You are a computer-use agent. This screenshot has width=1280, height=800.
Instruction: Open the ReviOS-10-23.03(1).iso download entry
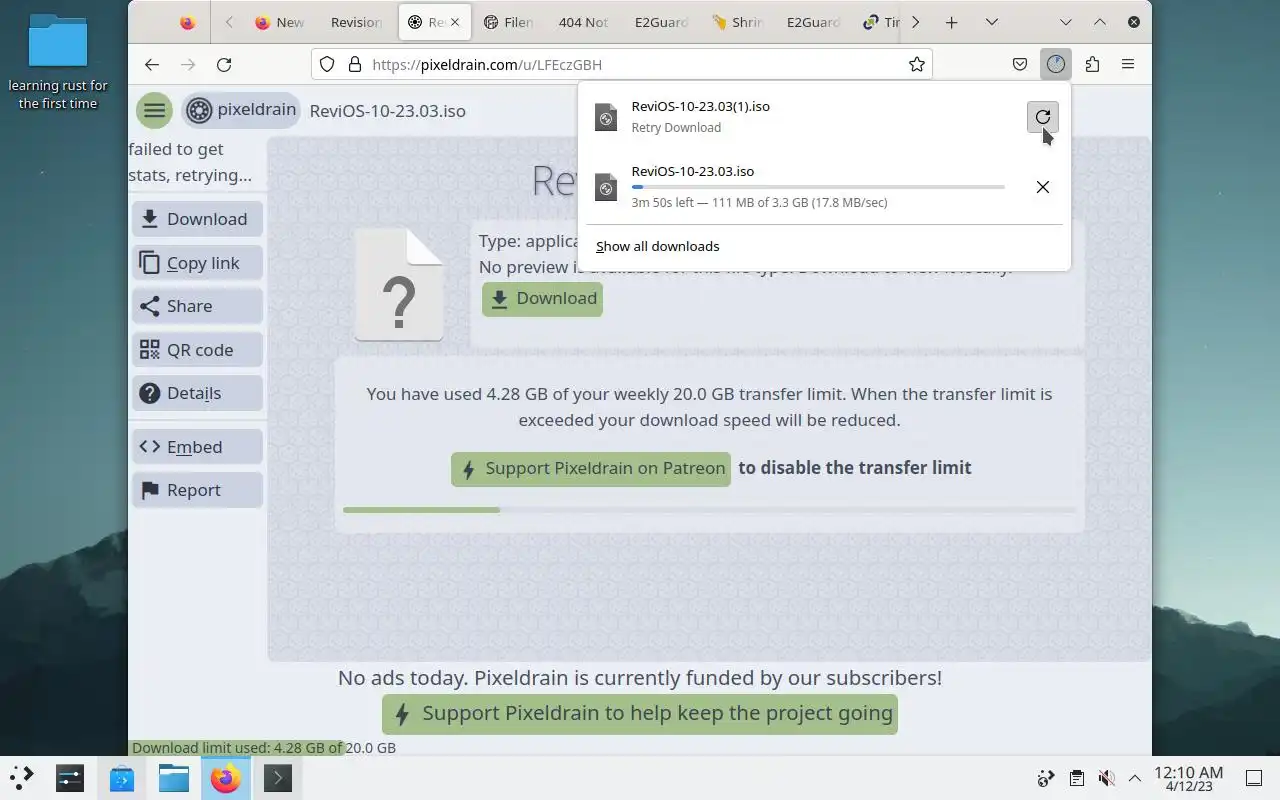click(x=805, y=117)
